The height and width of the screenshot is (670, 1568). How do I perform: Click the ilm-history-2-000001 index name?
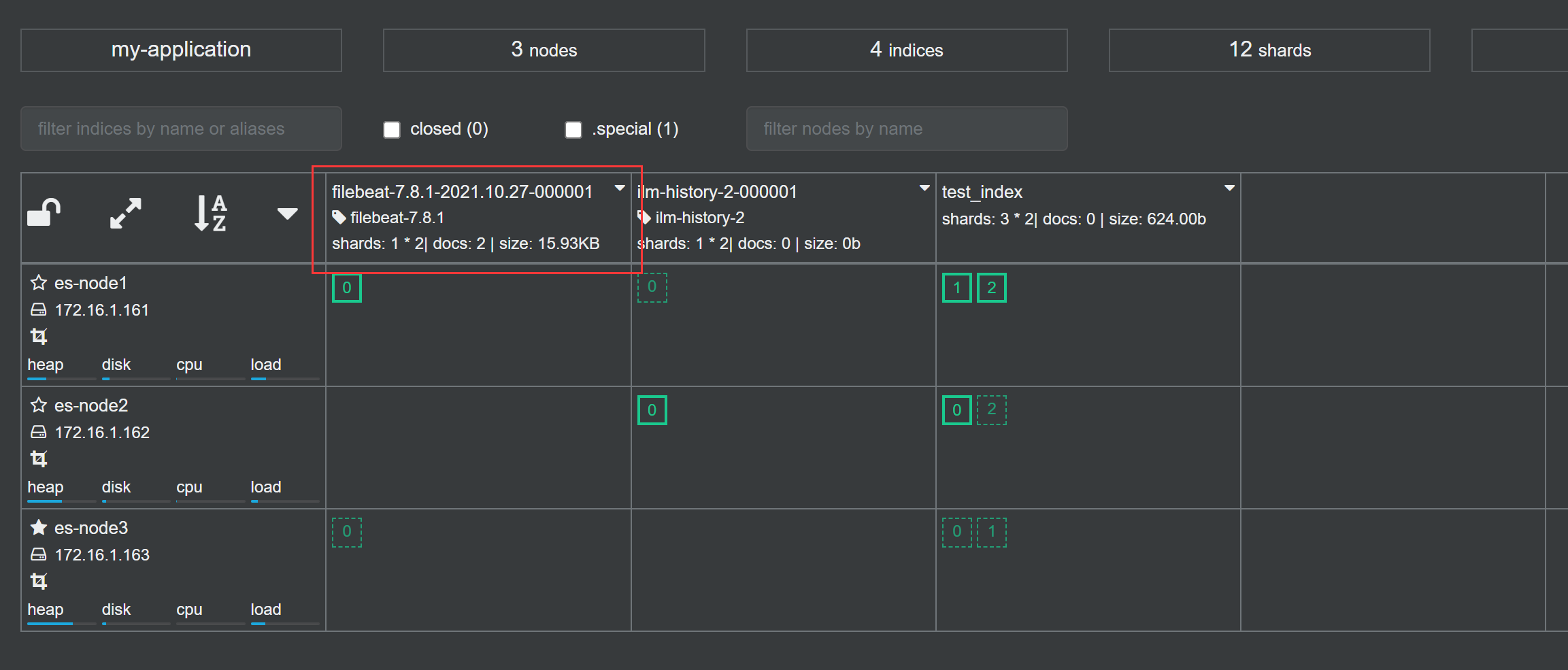[x=717, y=192]
